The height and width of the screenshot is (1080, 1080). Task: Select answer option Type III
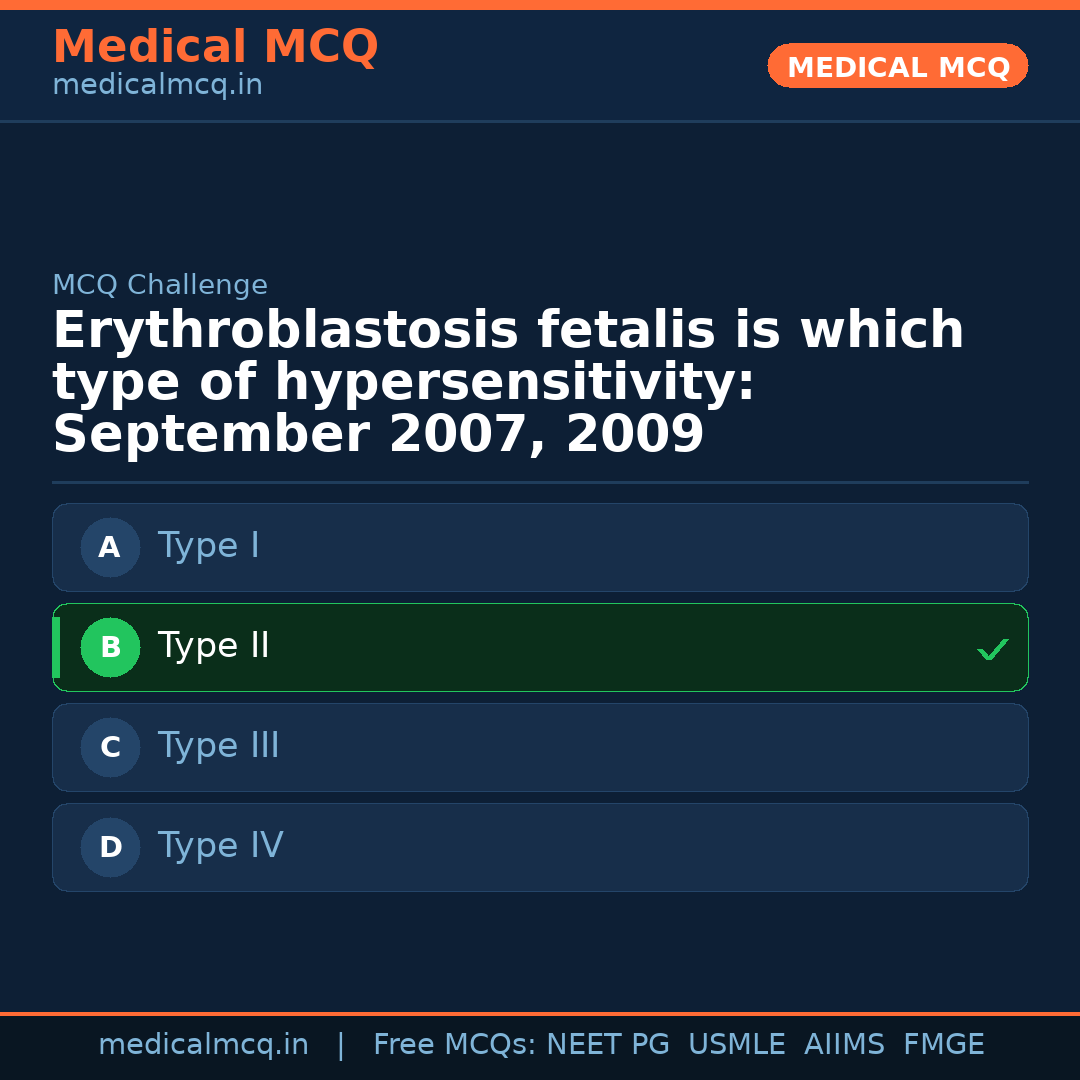[540, 747]
